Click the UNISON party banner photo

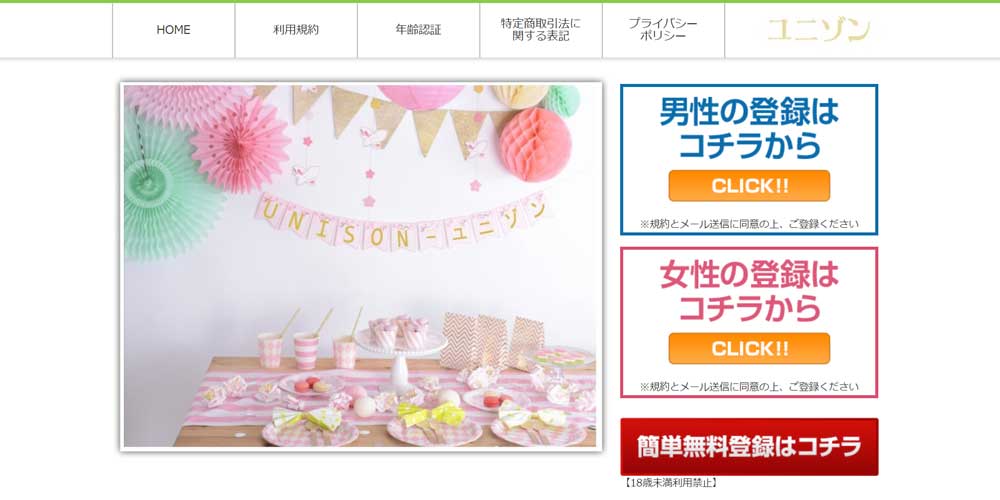click(x=360, y=267)
